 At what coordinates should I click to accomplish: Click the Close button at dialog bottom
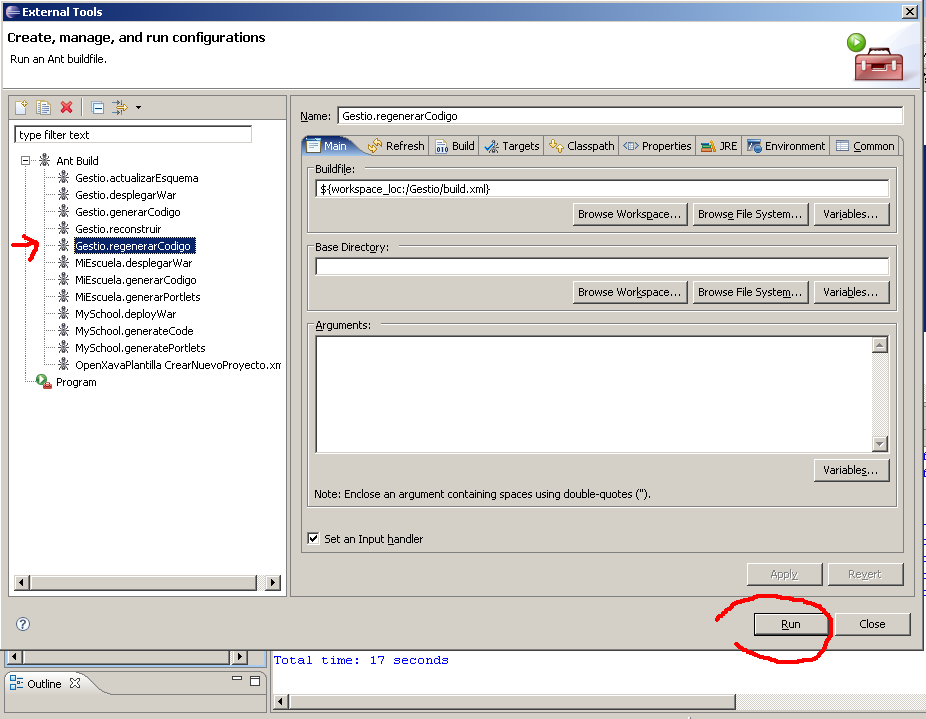[872, 624]
